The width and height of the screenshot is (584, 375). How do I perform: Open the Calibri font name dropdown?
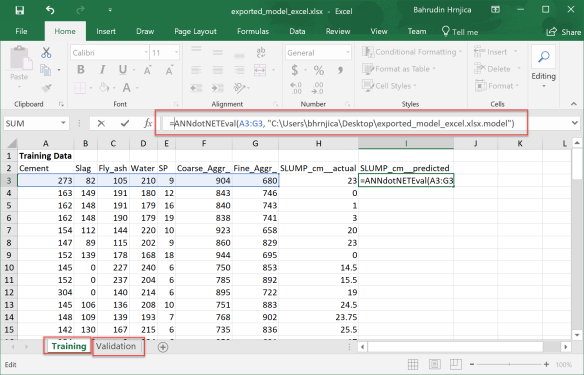tap(146, 53)
